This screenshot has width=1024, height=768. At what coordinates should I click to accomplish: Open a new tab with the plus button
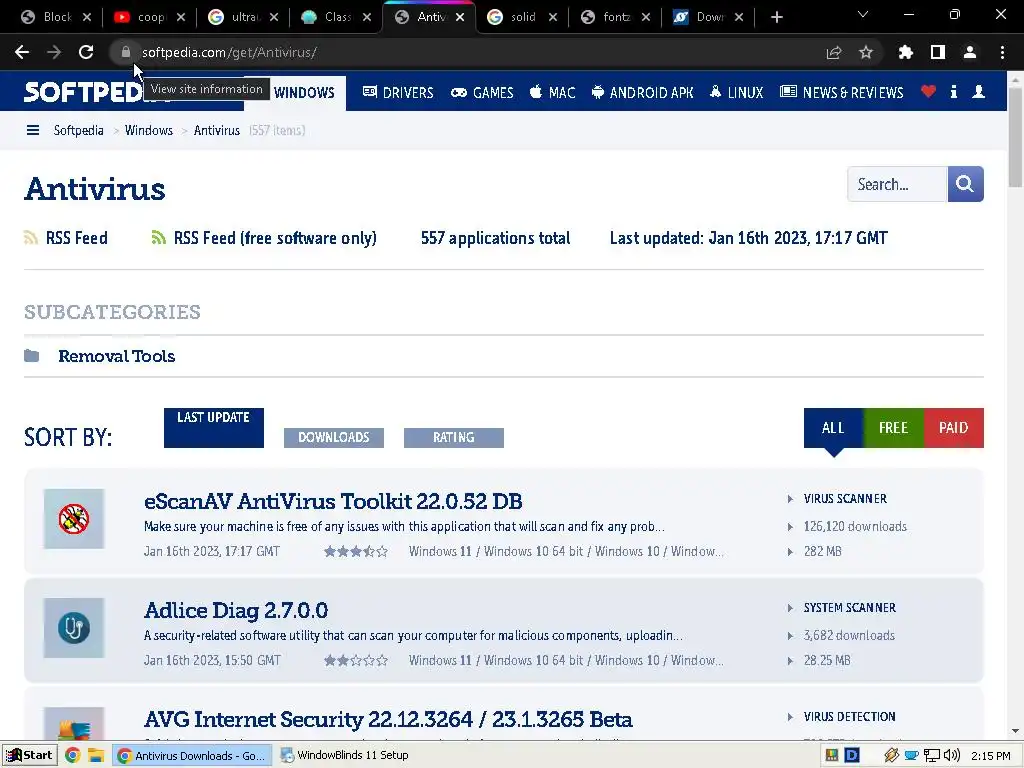[x=776, y=17]
